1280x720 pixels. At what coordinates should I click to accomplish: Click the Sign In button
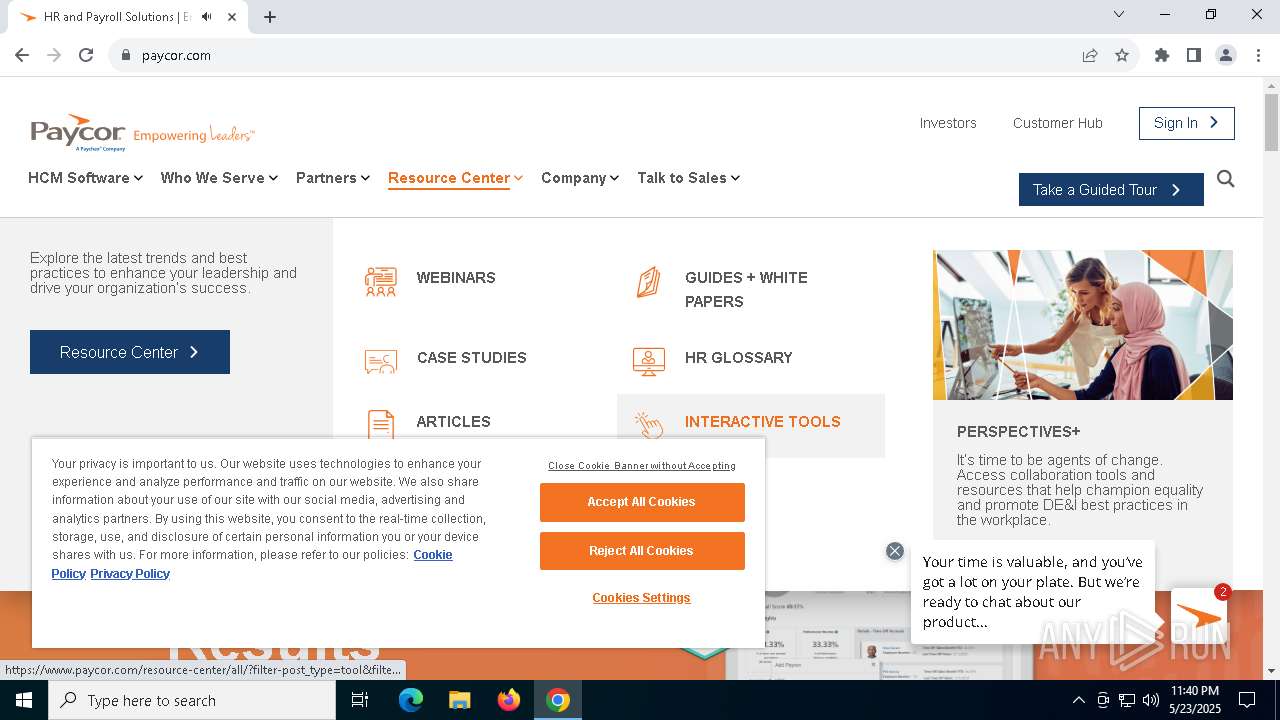1186,123
